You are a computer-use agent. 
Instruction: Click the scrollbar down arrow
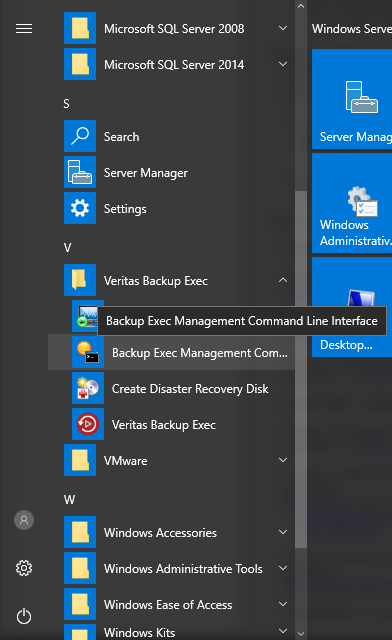pos(301,634)
